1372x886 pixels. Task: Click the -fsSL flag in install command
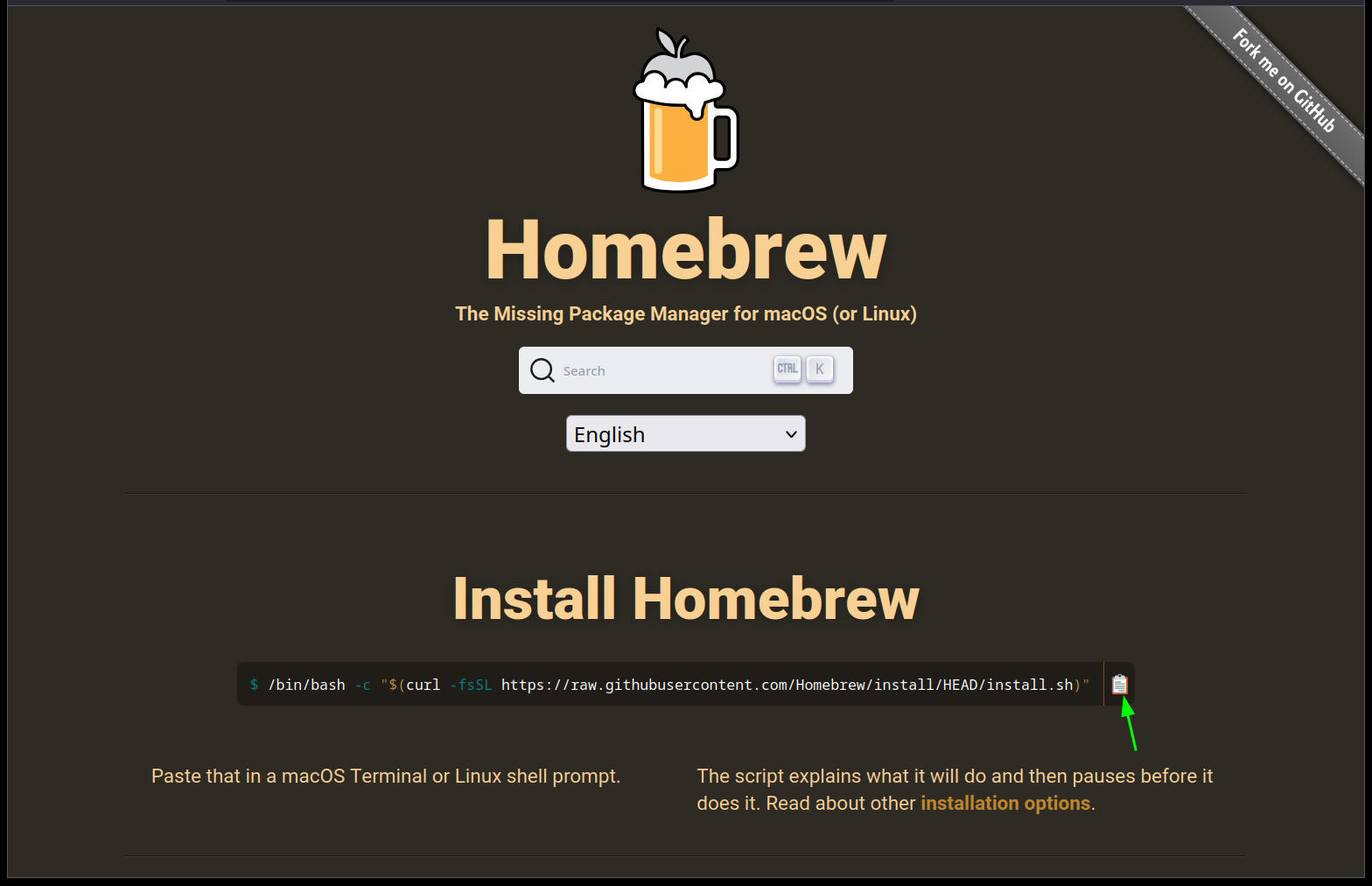[x=471, y=685]
